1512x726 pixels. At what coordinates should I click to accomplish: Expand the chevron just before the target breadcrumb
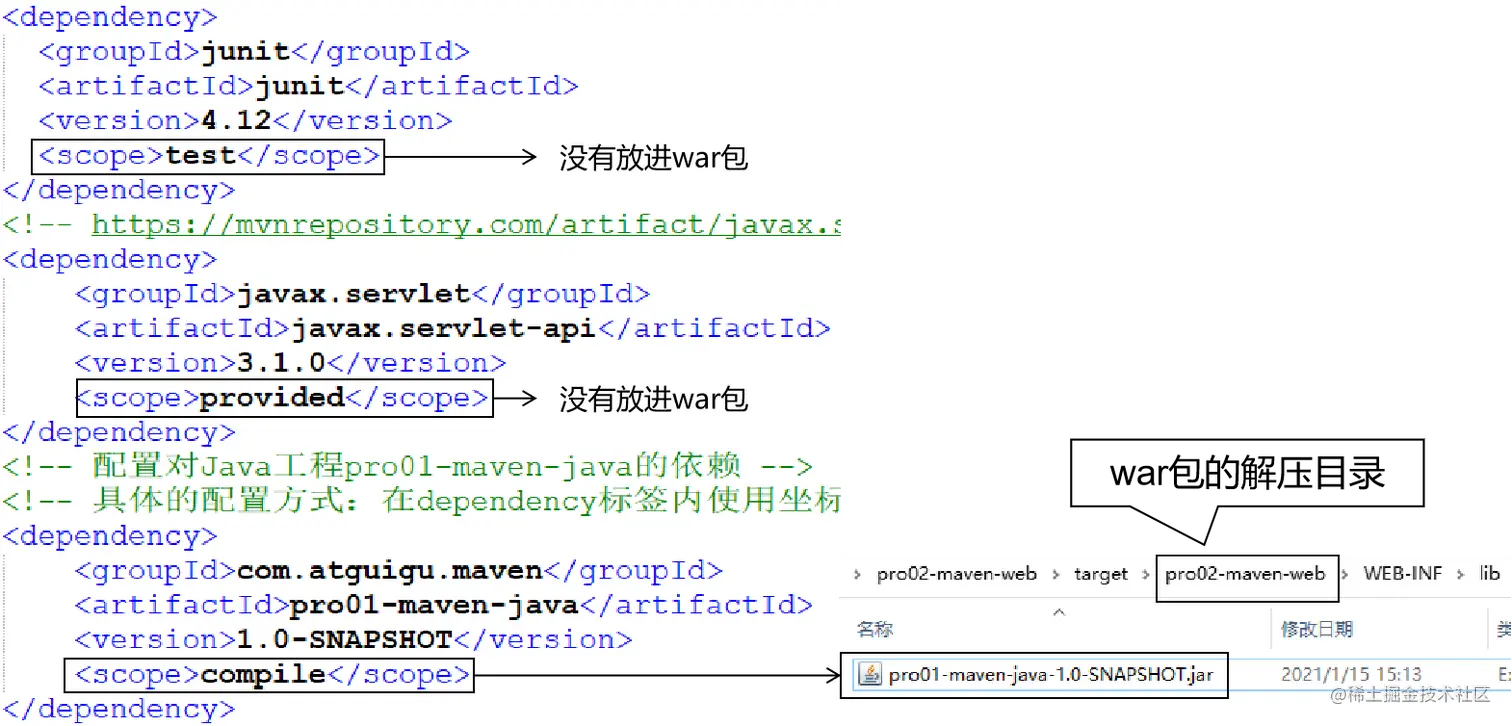[1056, 574]
